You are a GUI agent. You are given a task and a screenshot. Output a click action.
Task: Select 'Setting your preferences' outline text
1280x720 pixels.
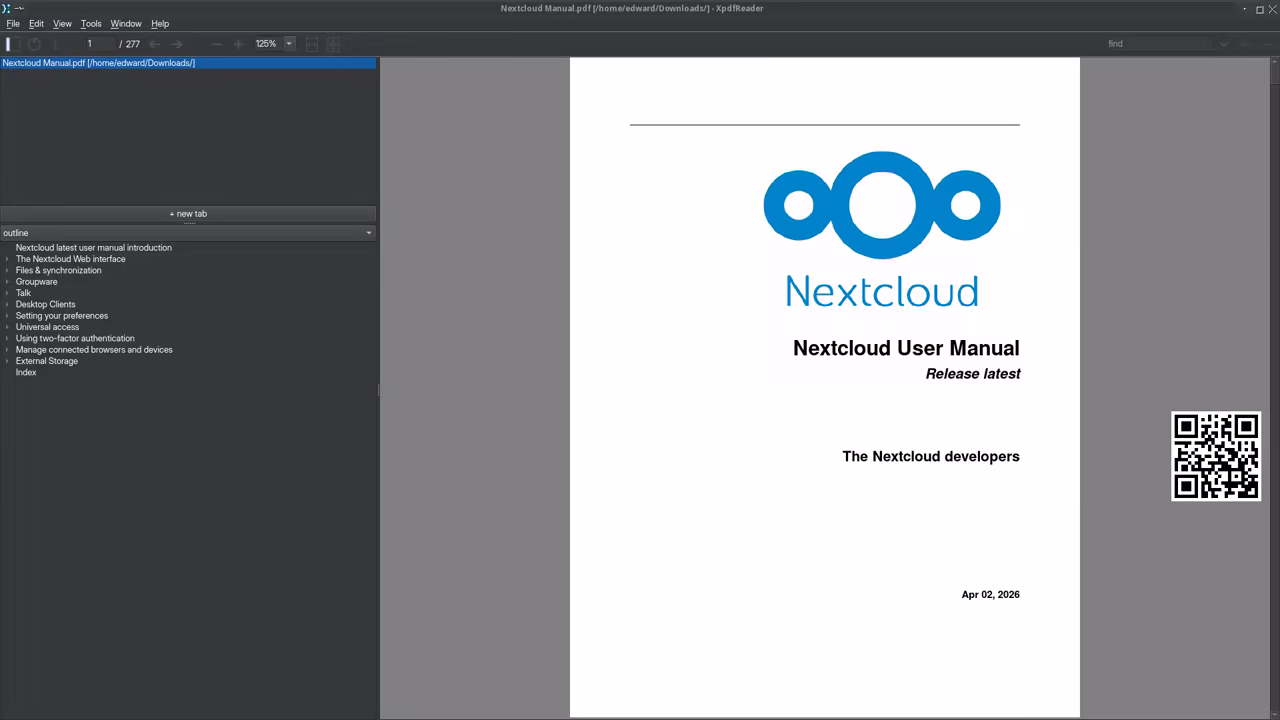[62, 316]
